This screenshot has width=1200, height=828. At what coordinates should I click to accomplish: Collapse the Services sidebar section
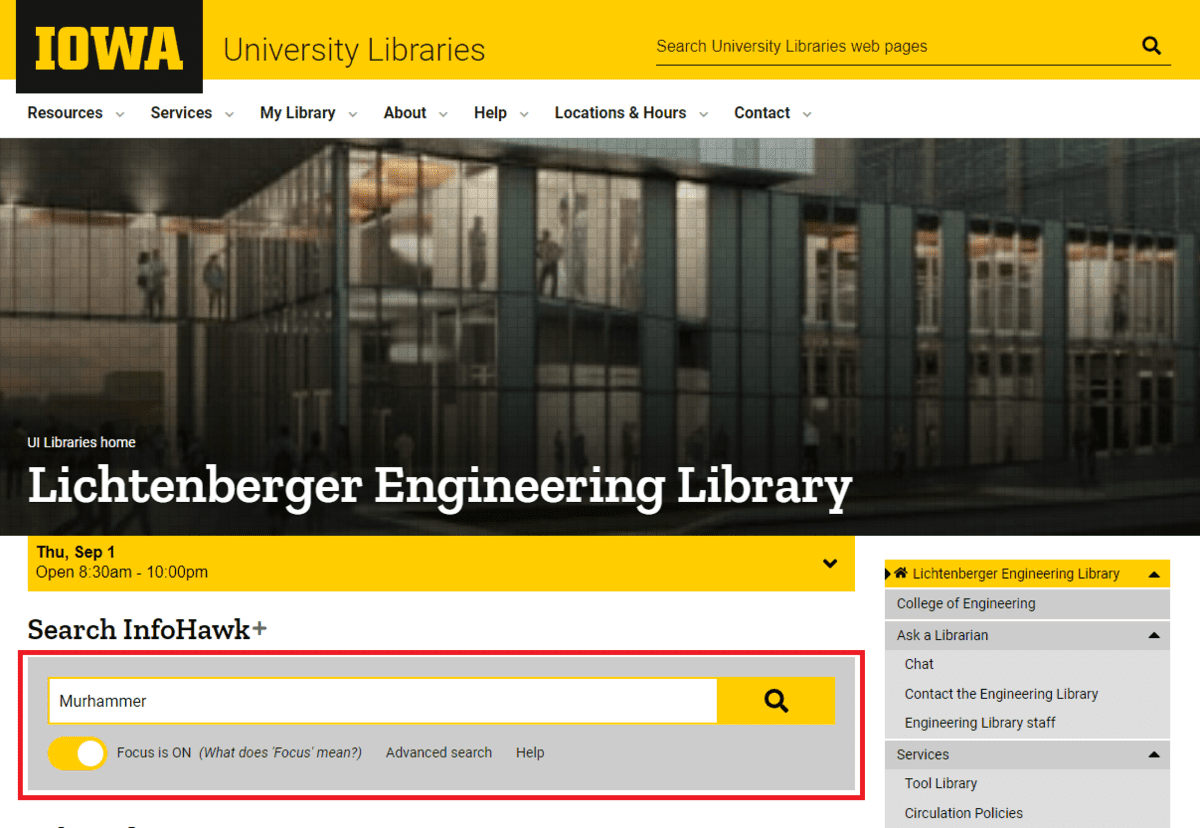pyautogui.click(x=1154, y=754)
